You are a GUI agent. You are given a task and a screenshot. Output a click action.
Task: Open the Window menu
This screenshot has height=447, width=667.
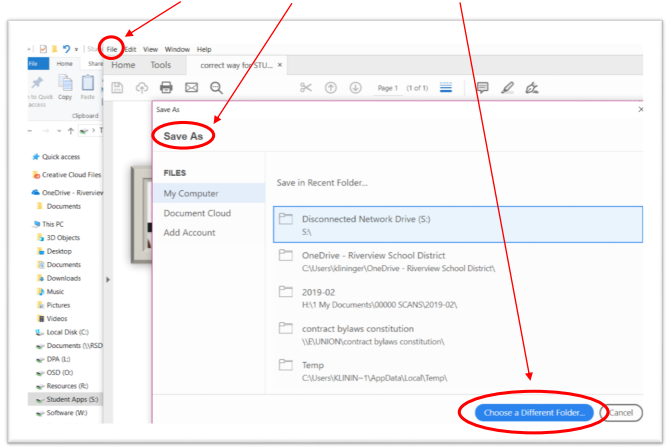click(177, 49)
